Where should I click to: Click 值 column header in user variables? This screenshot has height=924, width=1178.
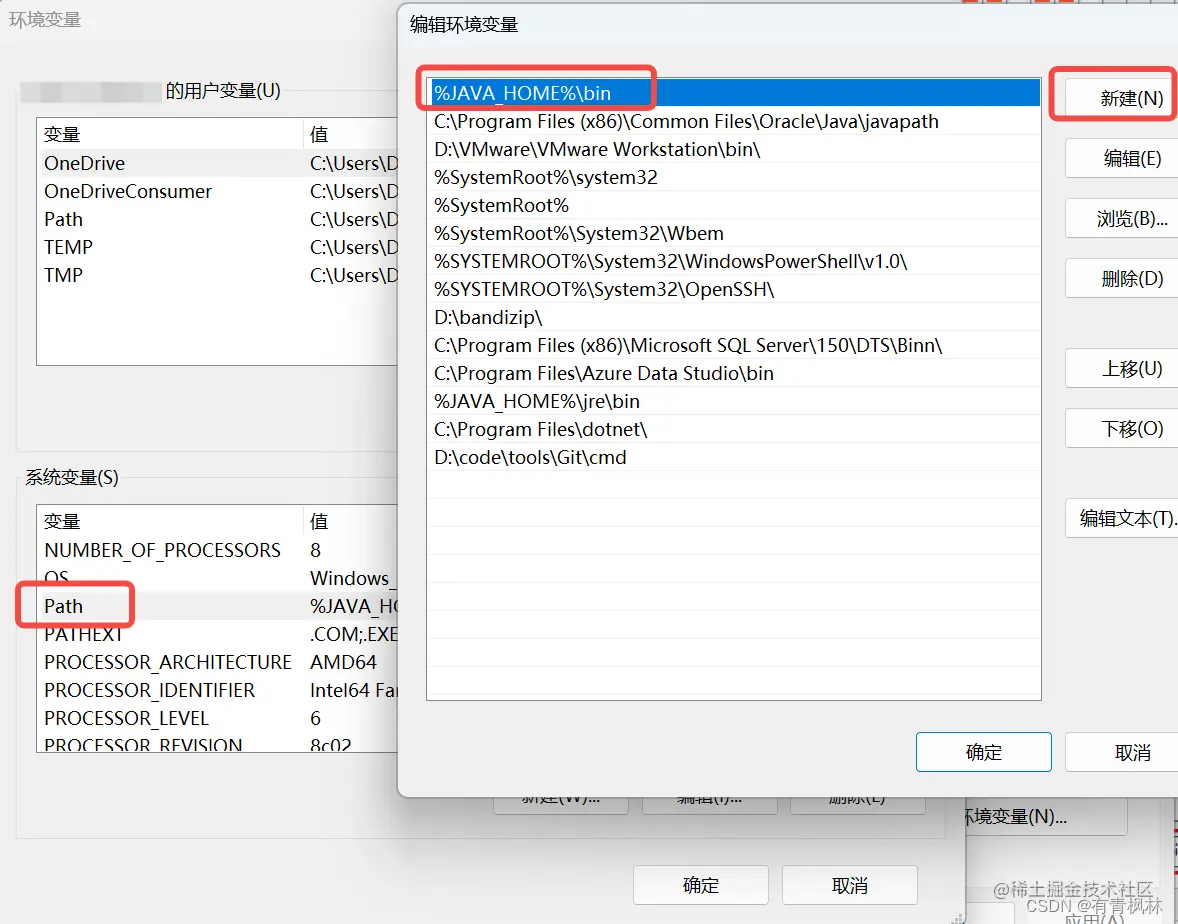[x=351, y=134]
